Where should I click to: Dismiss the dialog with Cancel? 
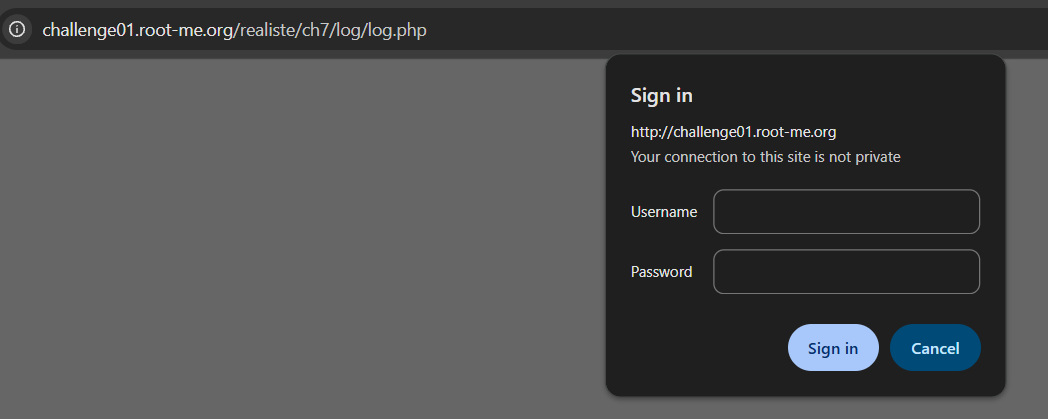(935, 348)
